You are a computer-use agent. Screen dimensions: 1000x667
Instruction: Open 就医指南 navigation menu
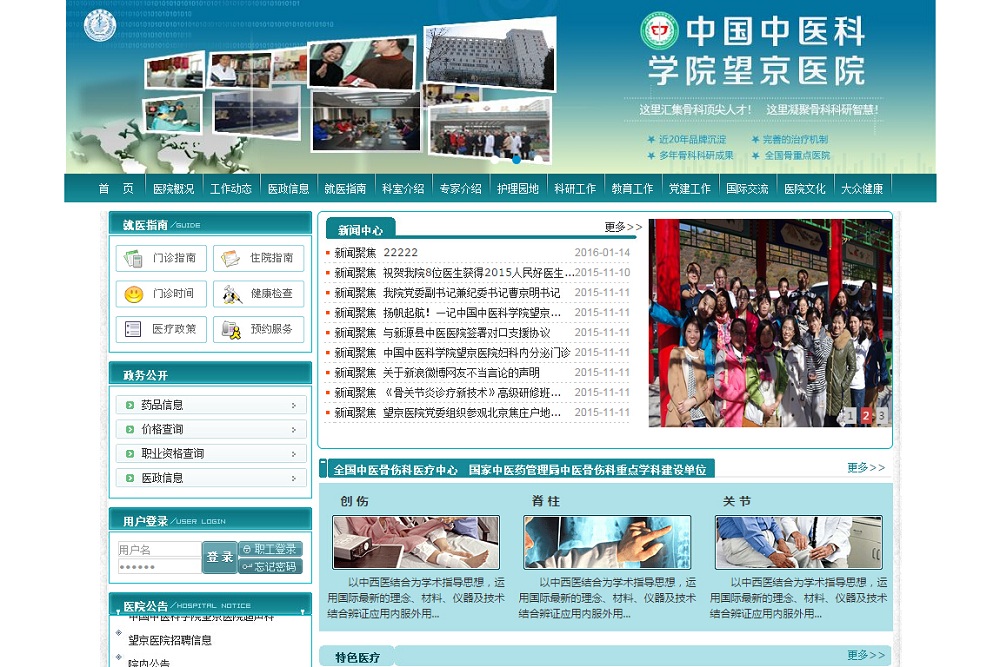click(345, 189)
